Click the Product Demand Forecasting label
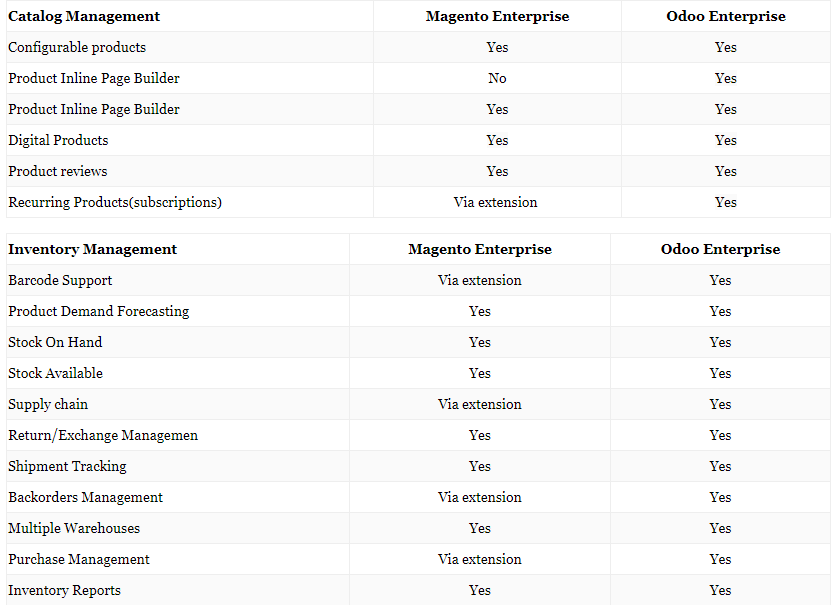Viewport: 837px width, 605px height. (99, 311)
